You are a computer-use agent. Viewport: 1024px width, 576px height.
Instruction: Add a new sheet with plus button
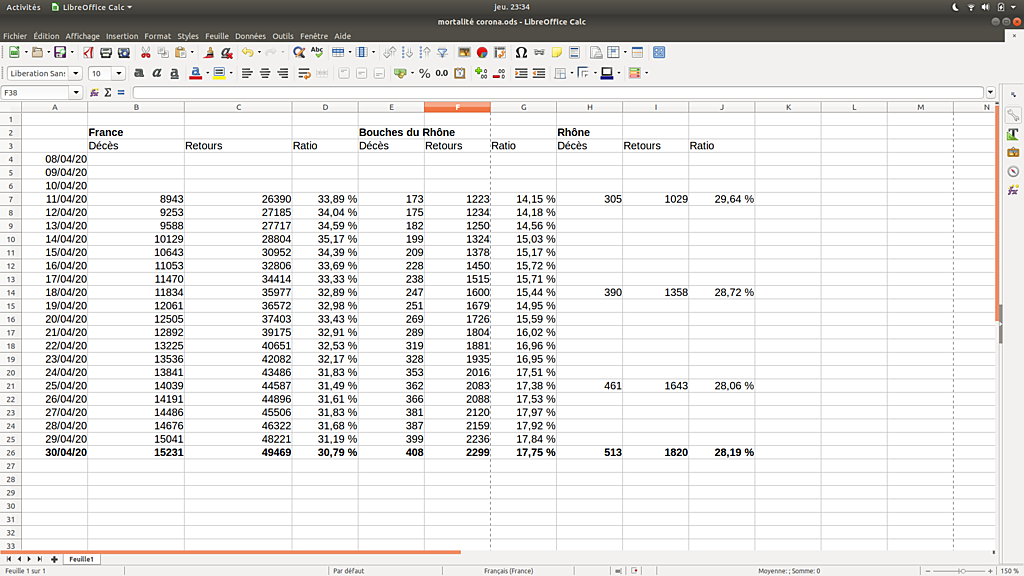(x=54, y=559)
